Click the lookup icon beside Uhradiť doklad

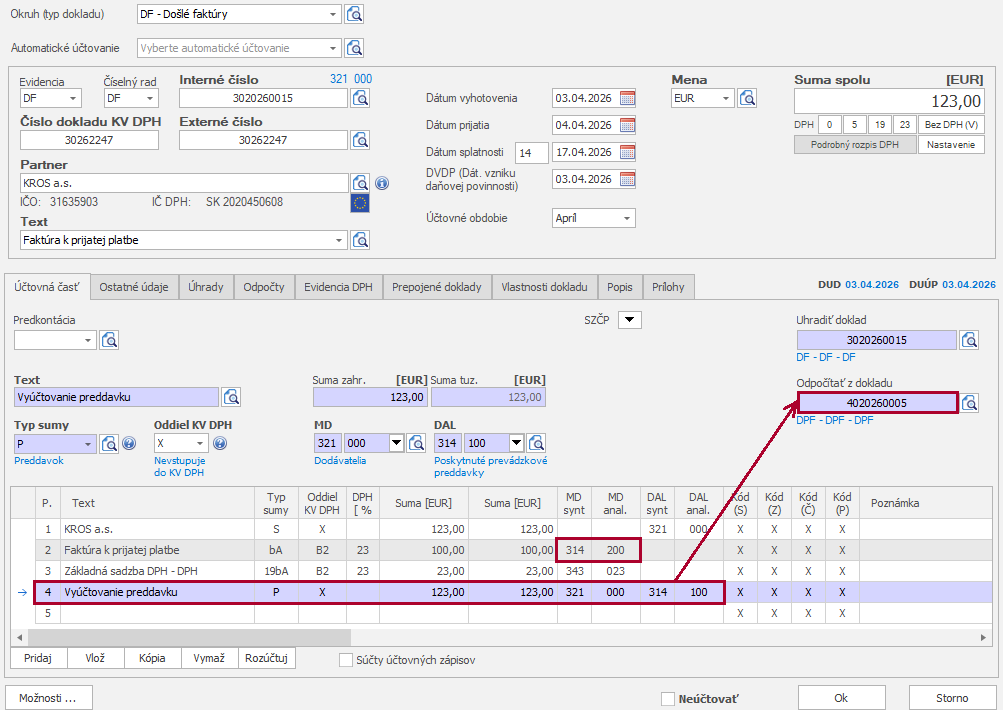pos(969,340)
